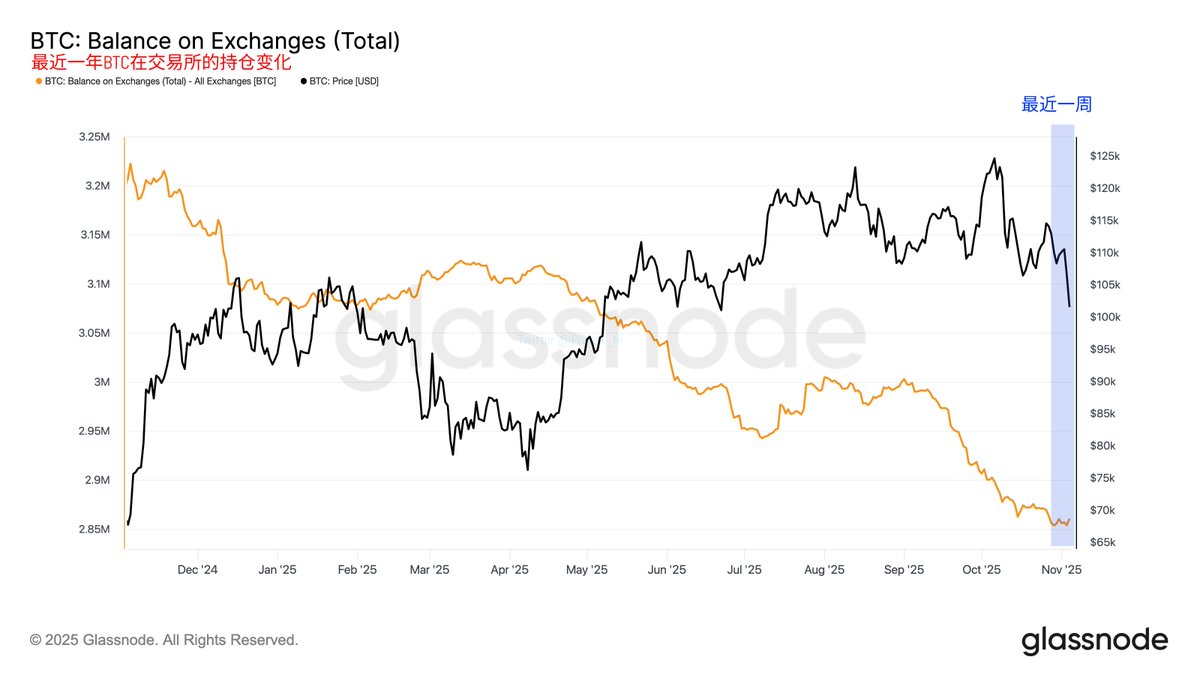The image size is (1200, 675).
Task: Click the chart title 'BTC: Balance on Exchanges (Total)'
Action: [215, 41]
